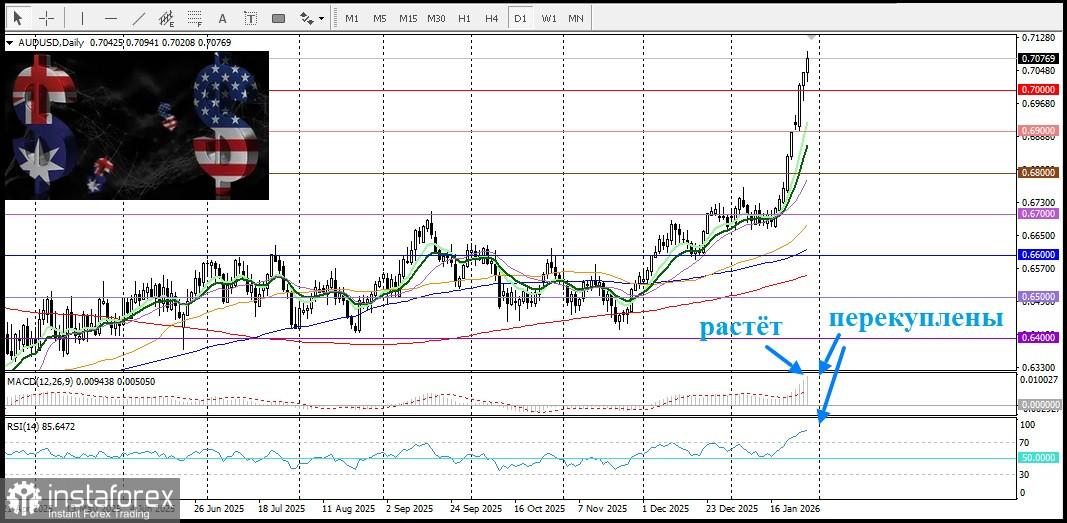Choose the vertical line drawing tool
Image resolution: width=1067 pixels, height=523 pixels.
click(x=83, y=18)
